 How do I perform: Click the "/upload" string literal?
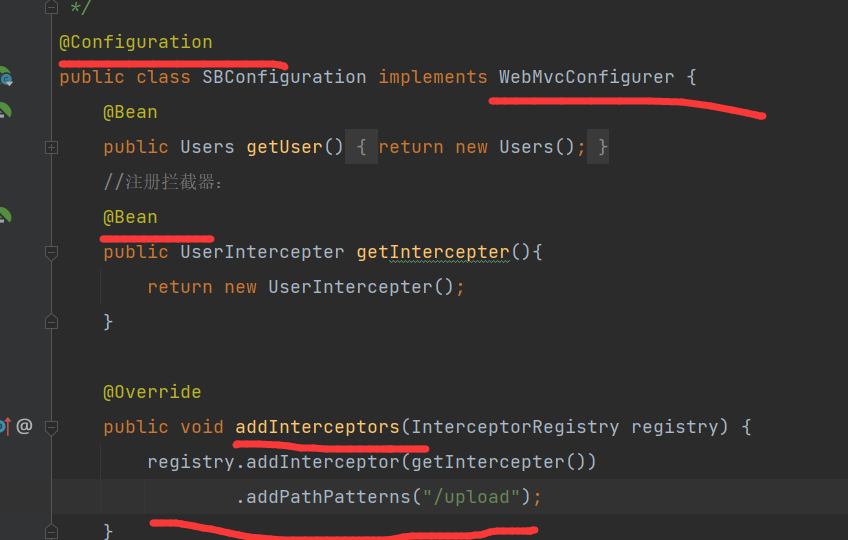471,497
